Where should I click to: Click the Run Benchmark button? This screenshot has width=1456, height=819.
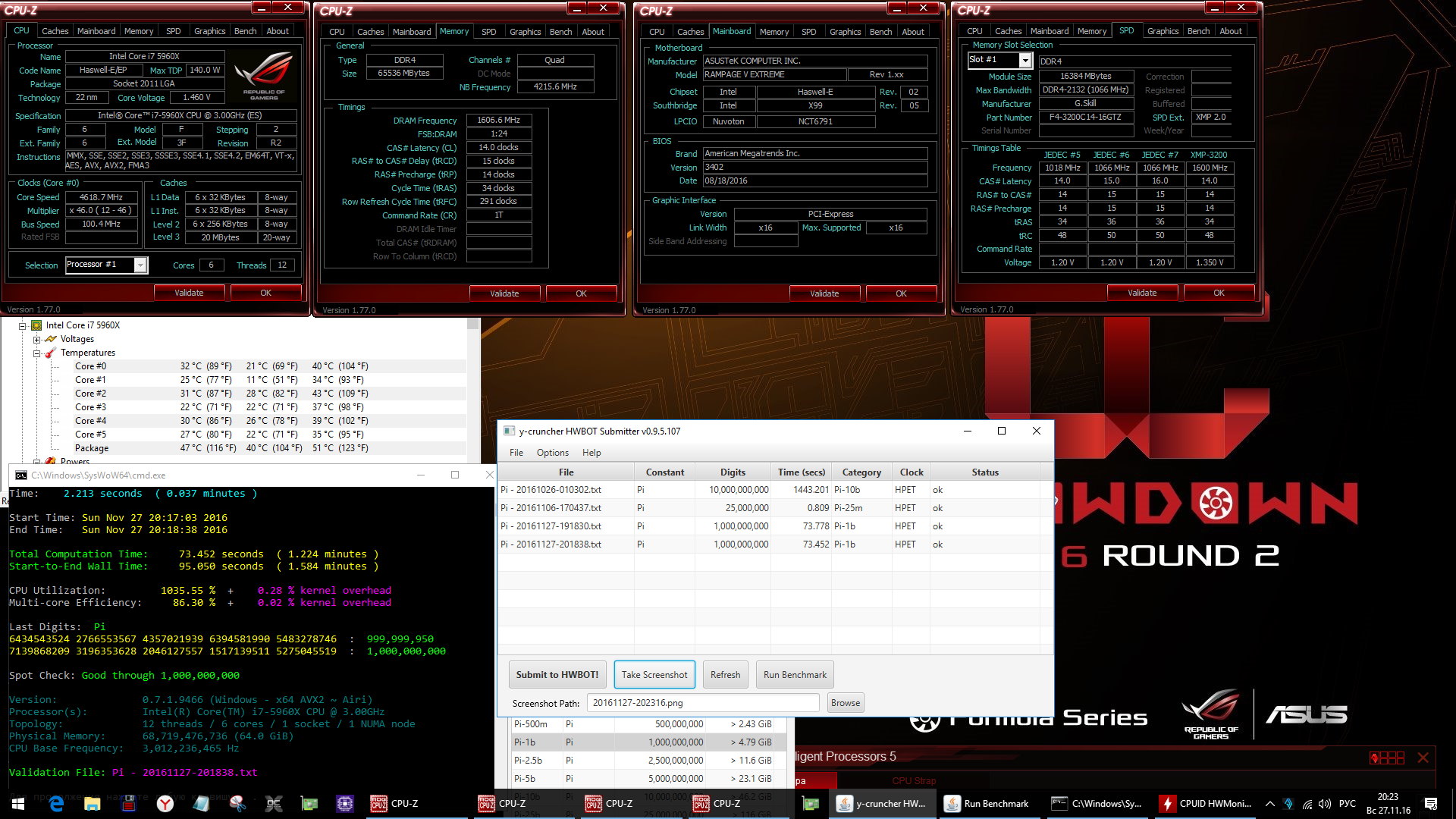(x=795, y=674)
